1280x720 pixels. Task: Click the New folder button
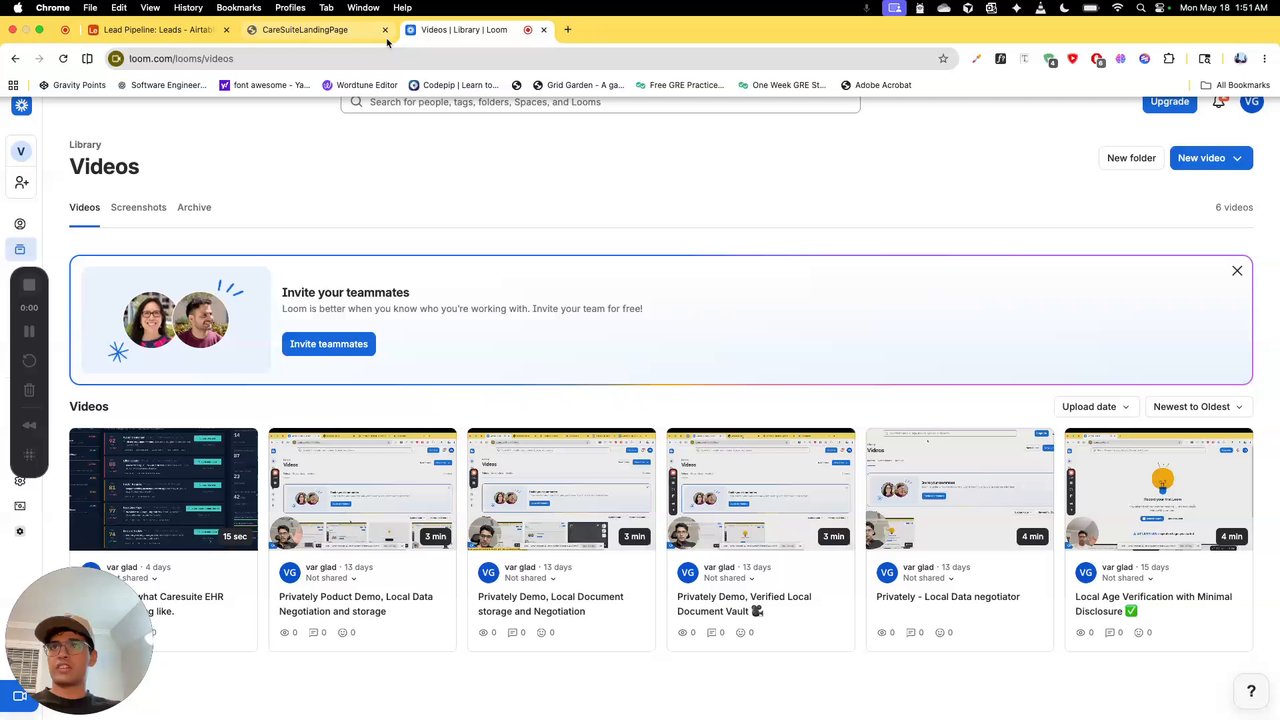pos(1131,158)
